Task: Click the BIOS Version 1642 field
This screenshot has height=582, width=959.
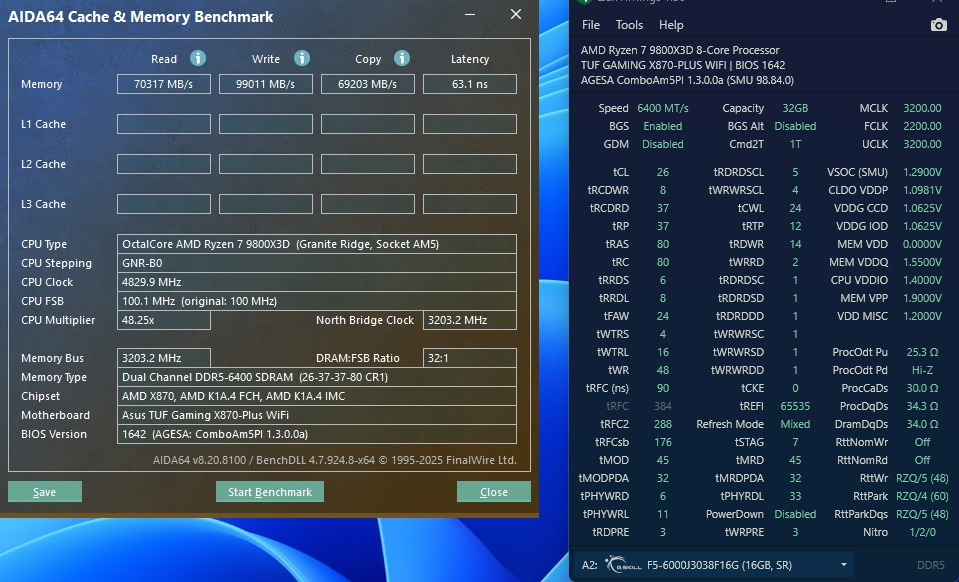Action: click(x=317, y=433)
